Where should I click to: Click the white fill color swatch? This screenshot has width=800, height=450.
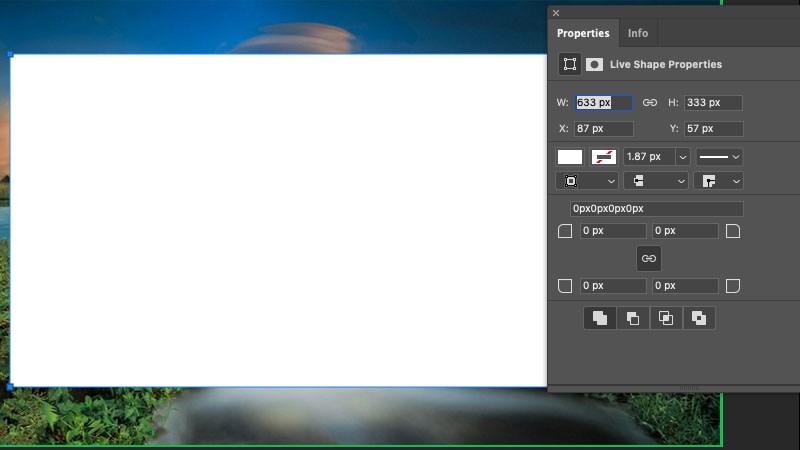[570, 157]
